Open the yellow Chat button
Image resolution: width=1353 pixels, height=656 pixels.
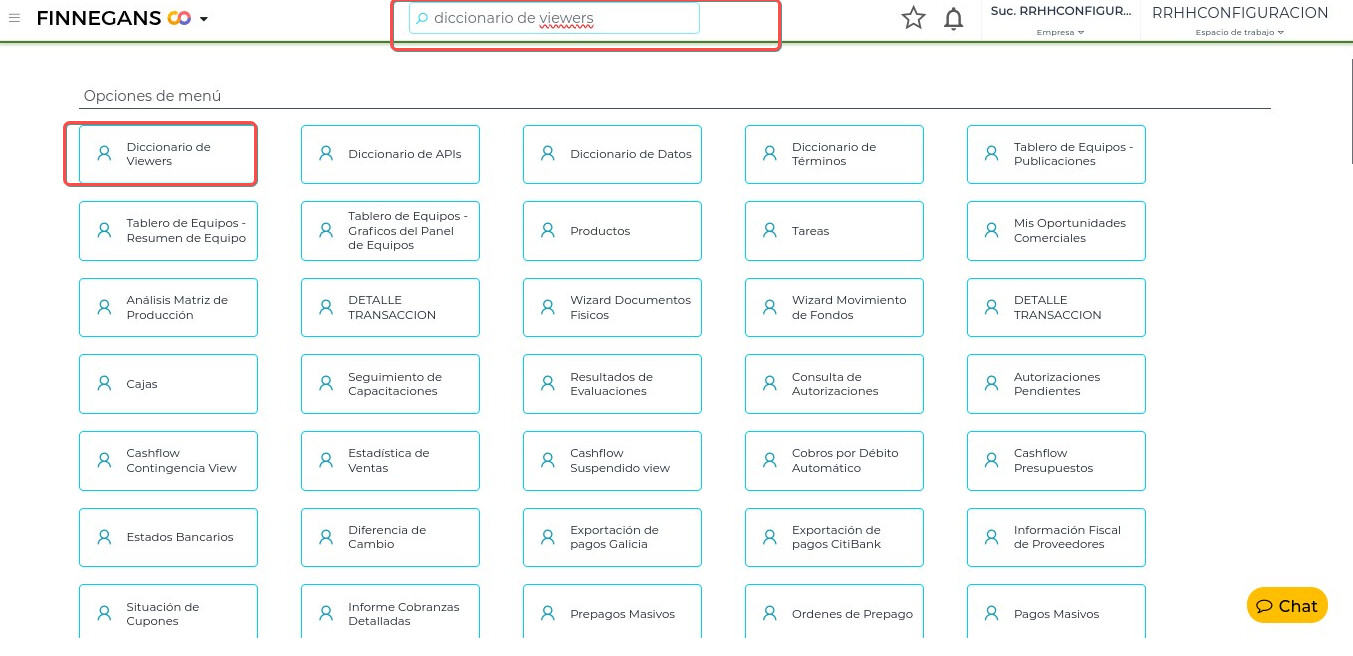coord(1287,605)
